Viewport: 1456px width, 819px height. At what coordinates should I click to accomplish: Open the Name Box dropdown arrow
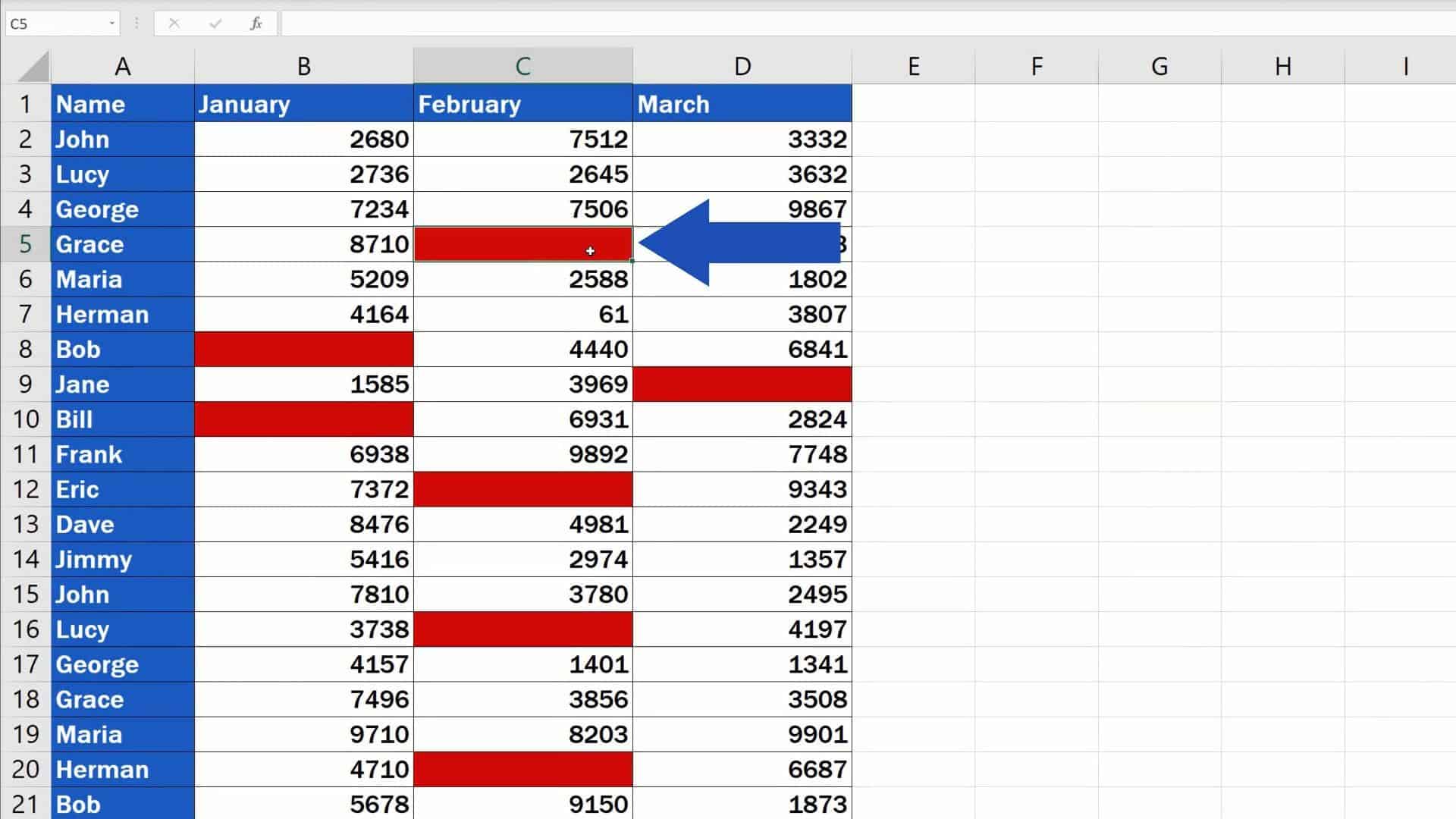[x=111, y=23]
